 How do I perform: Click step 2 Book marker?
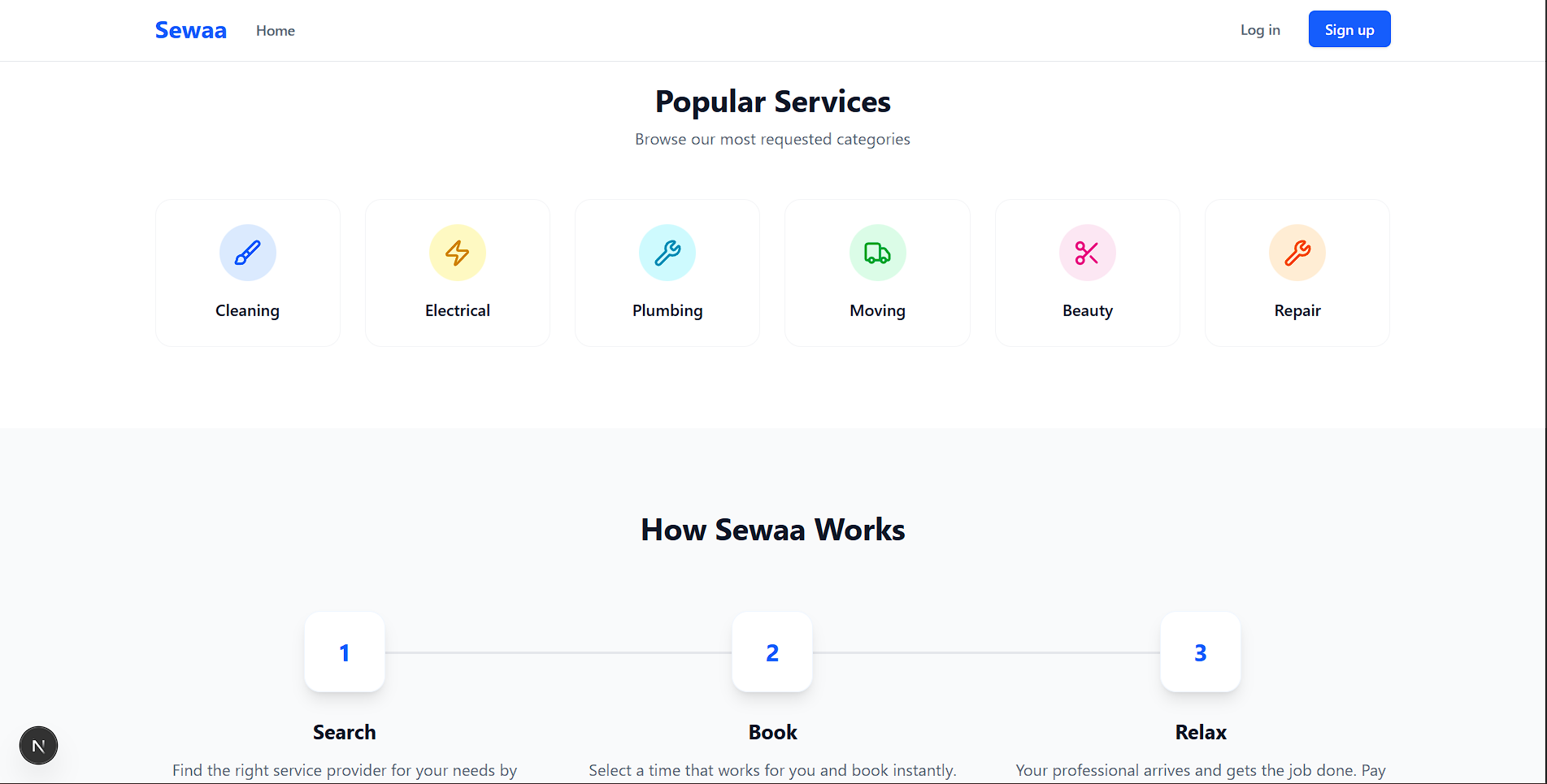click(x=771, y=652)
